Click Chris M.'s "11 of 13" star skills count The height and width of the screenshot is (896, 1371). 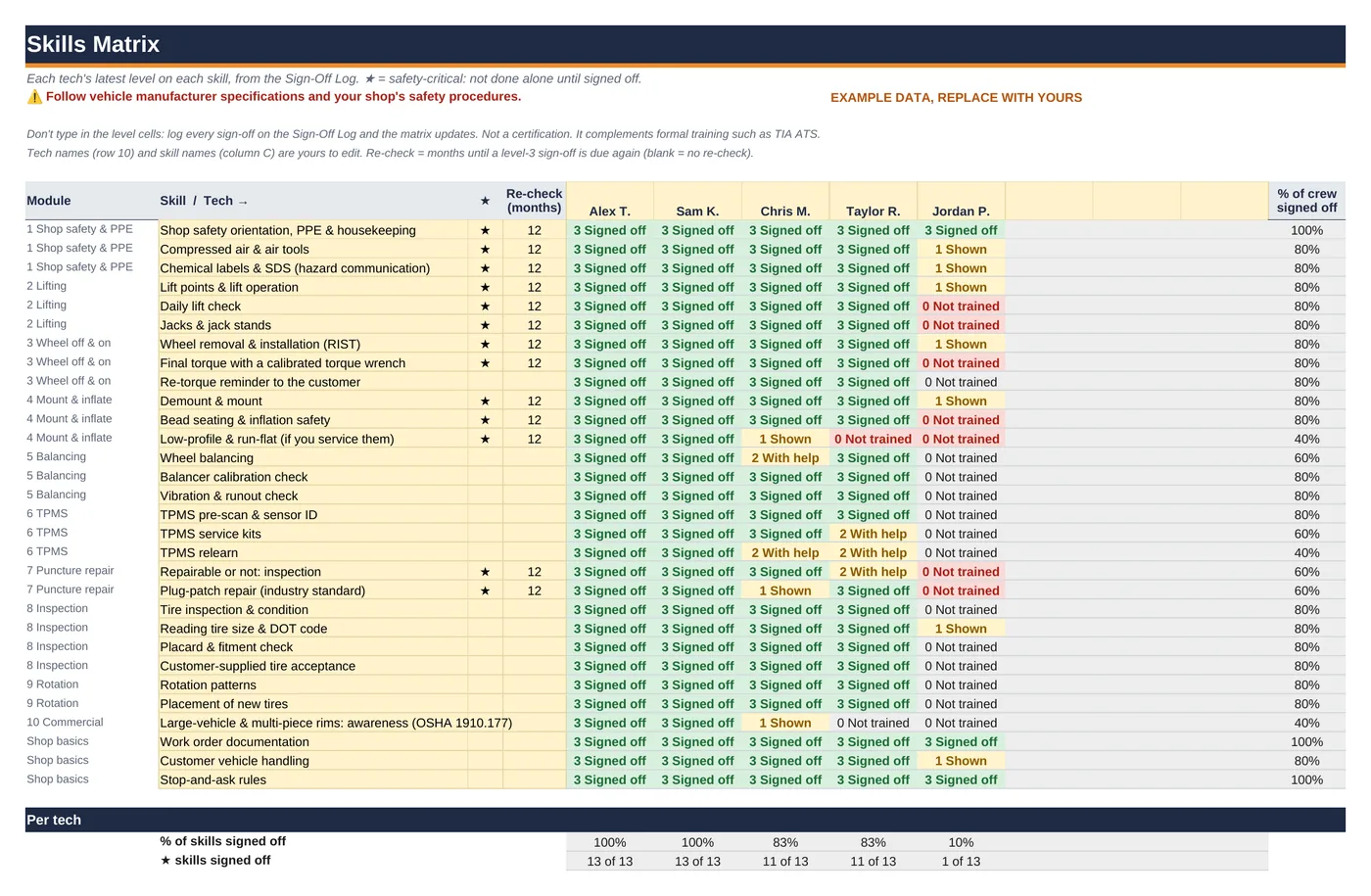[x=785, y=862]
